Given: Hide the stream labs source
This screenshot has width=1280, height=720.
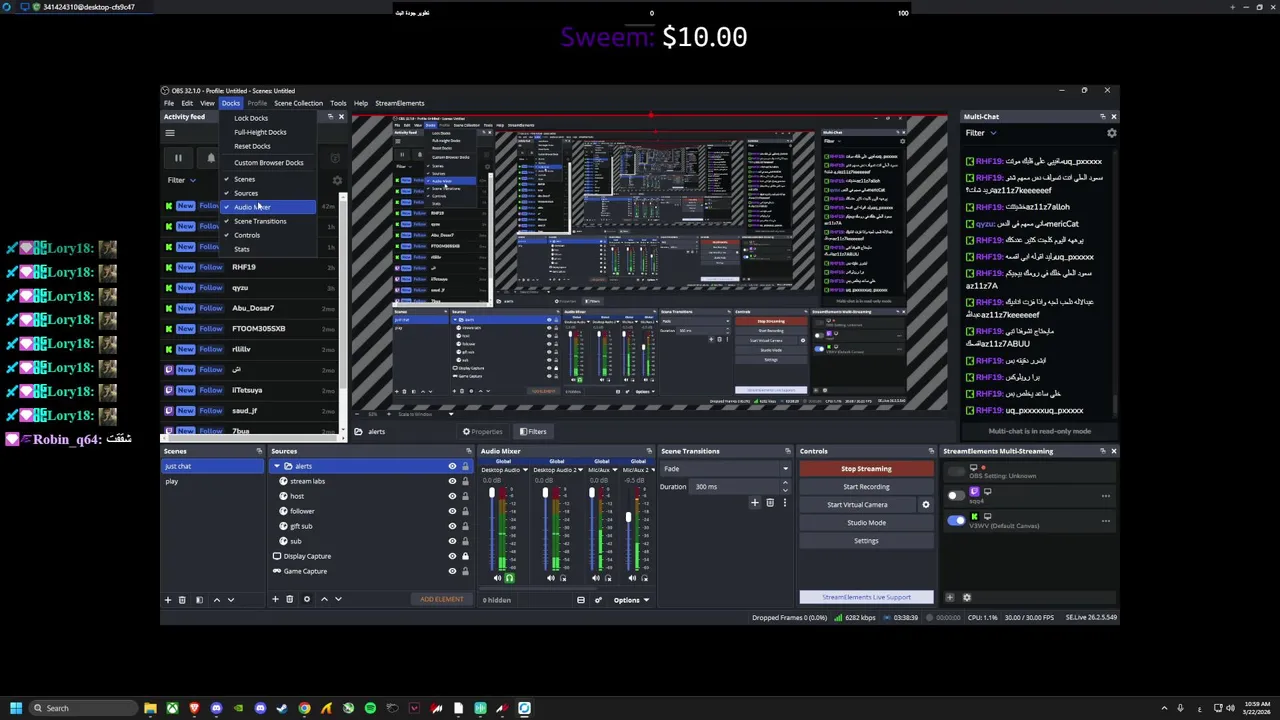Looking at the screenshot, I should tap(452, 481).
